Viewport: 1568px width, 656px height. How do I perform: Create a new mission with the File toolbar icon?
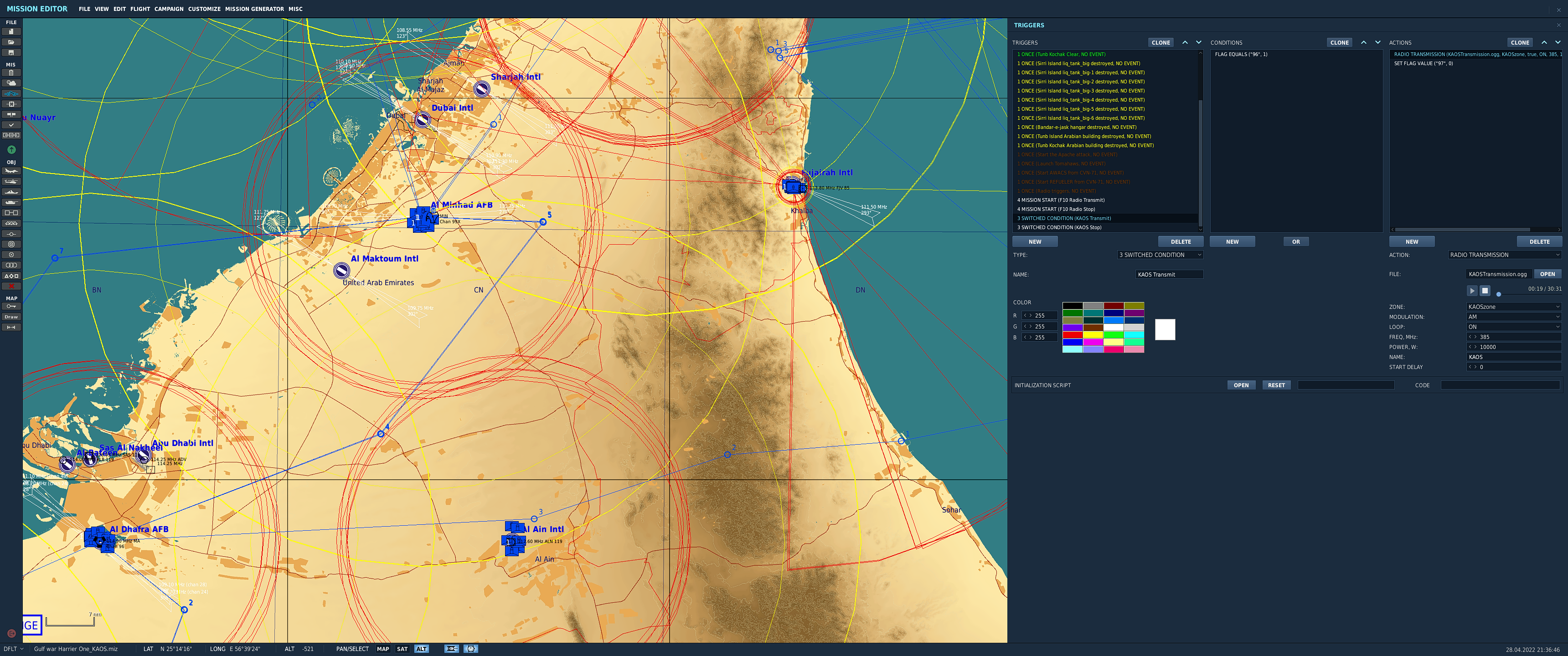click(x=11, y=31)
